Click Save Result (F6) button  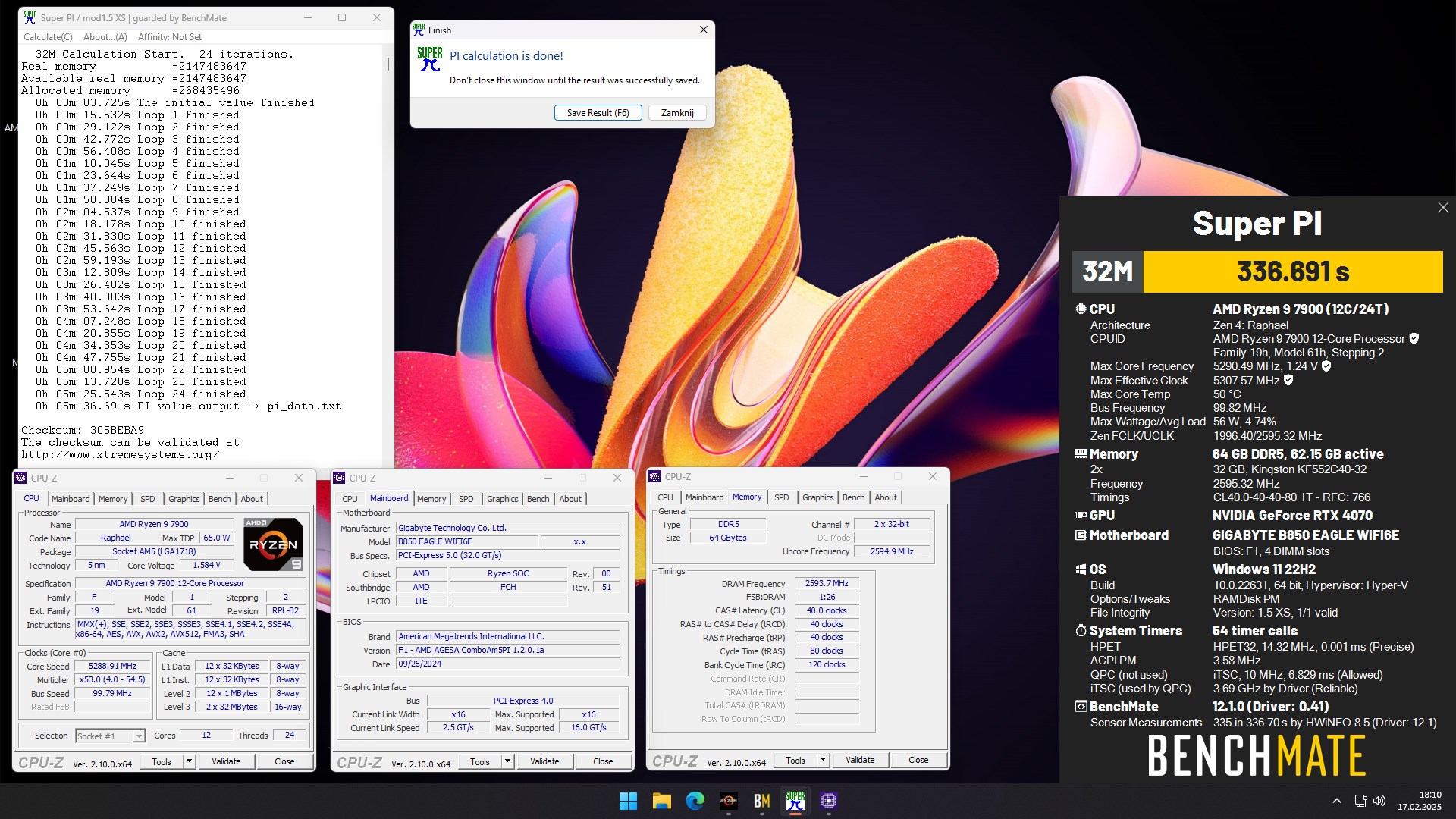[x=598, y=112]
